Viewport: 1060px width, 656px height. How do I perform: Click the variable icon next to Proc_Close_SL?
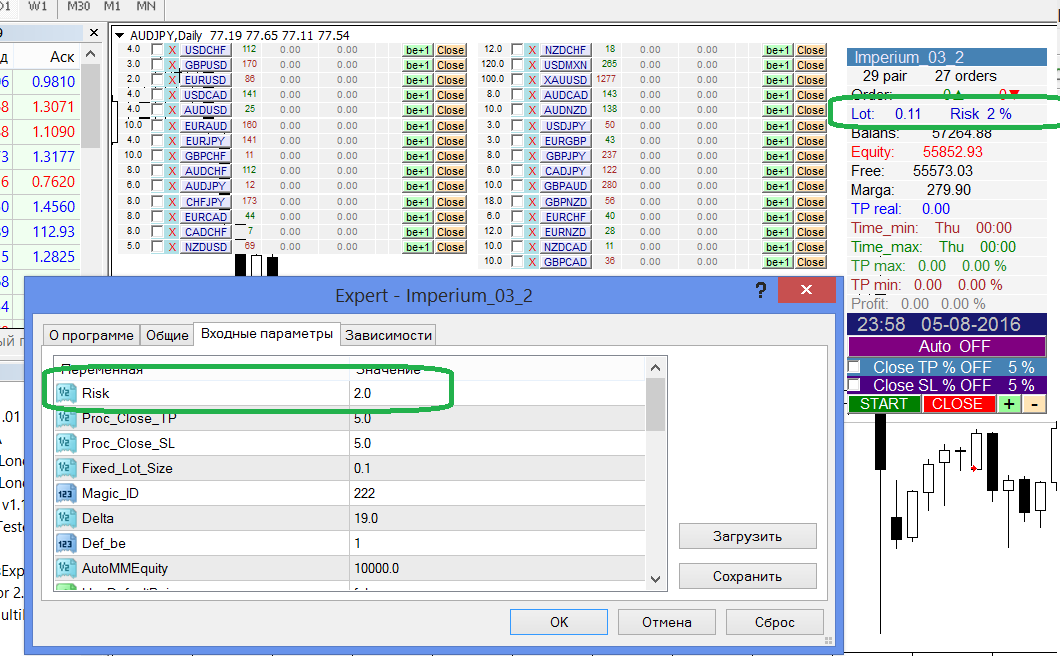click(x=66, y=443)
